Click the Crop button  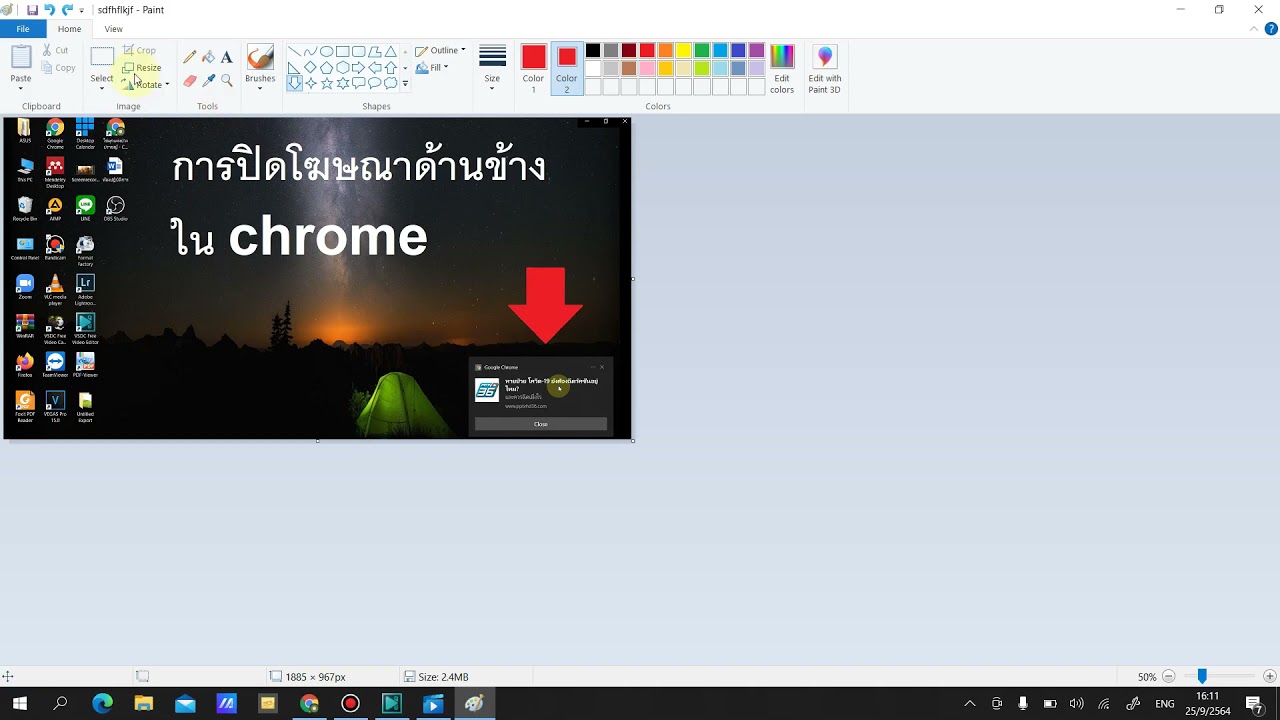[139, 50]
